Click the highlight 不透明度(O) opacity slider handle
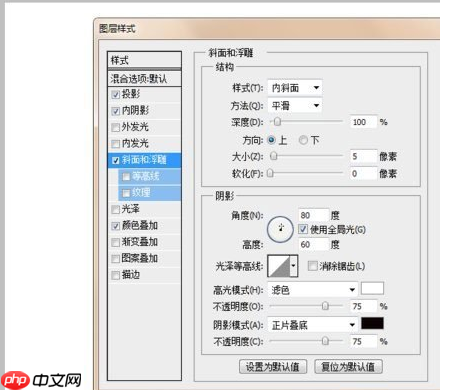Screen dimensions: 471x390 (x=325, y=306)
